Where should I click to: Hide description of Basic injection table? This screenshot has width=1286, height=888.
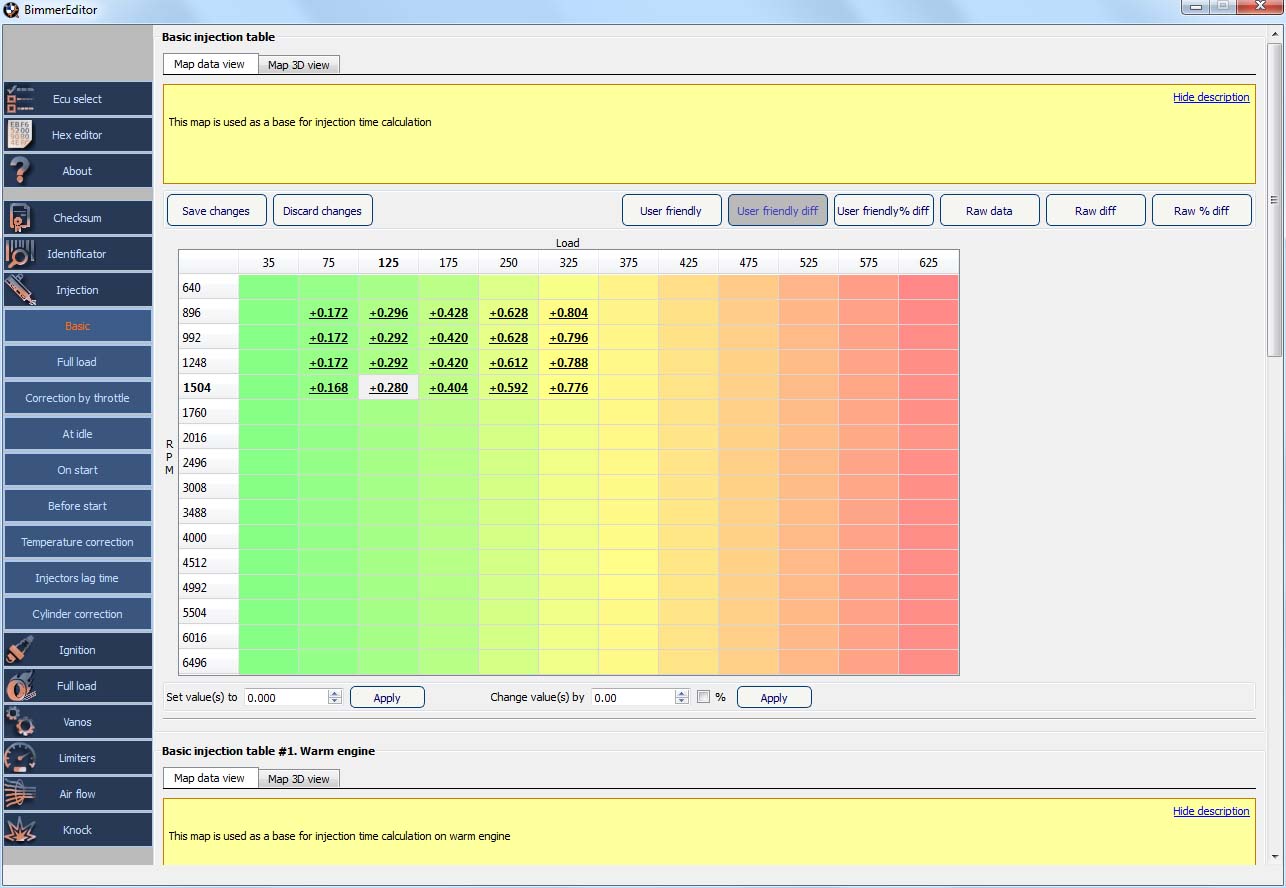pyautogui.click(x=1211, y=97)
